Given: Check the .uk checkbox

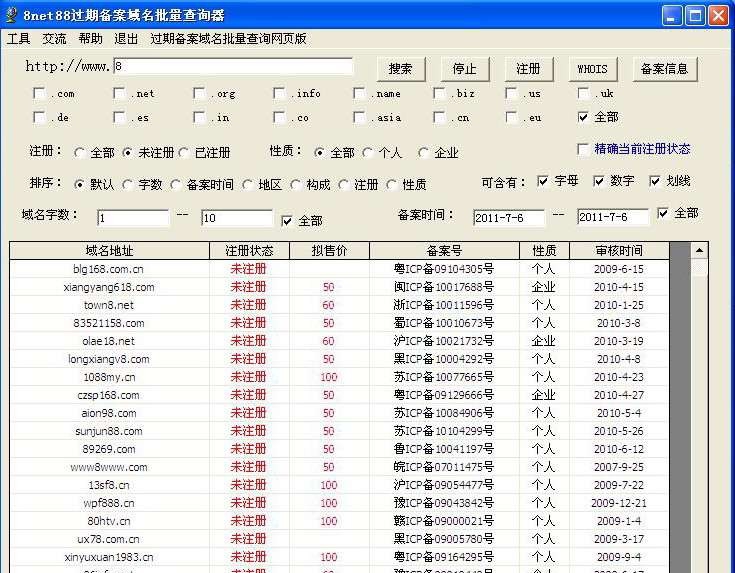Looking at the screenshot, I should click(584, 93).
